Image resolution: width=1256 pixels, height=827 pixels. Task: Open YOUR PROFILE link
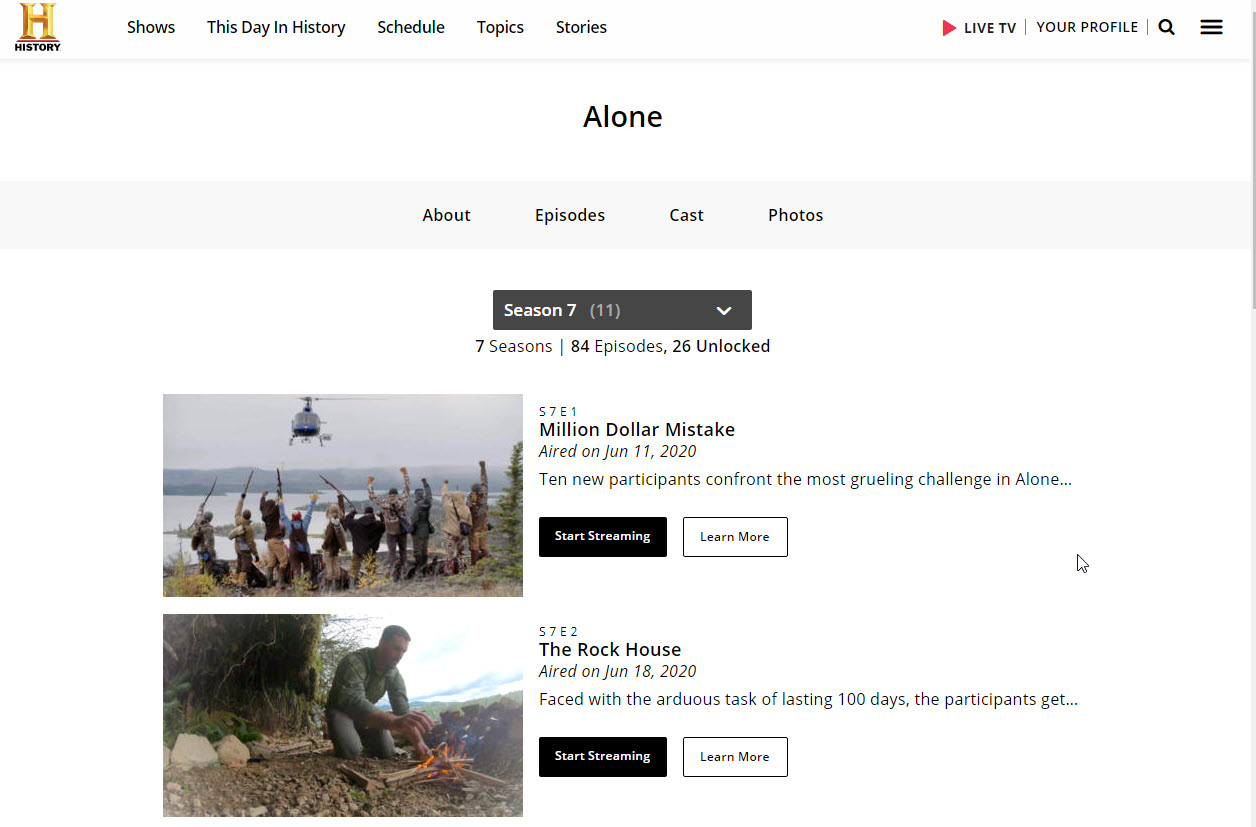[x=1087, y=27]
